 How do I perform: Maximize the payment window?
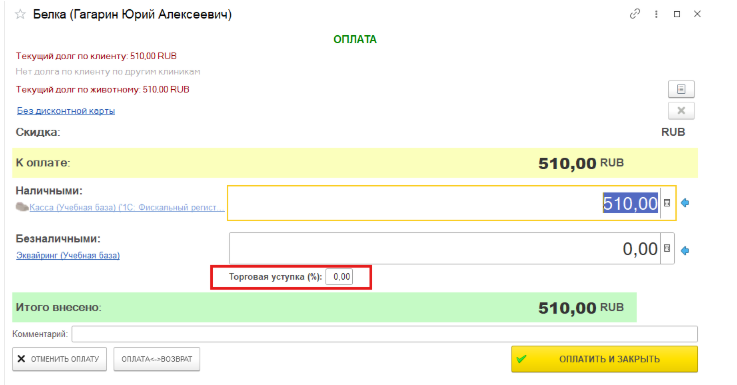pos(677,14)
